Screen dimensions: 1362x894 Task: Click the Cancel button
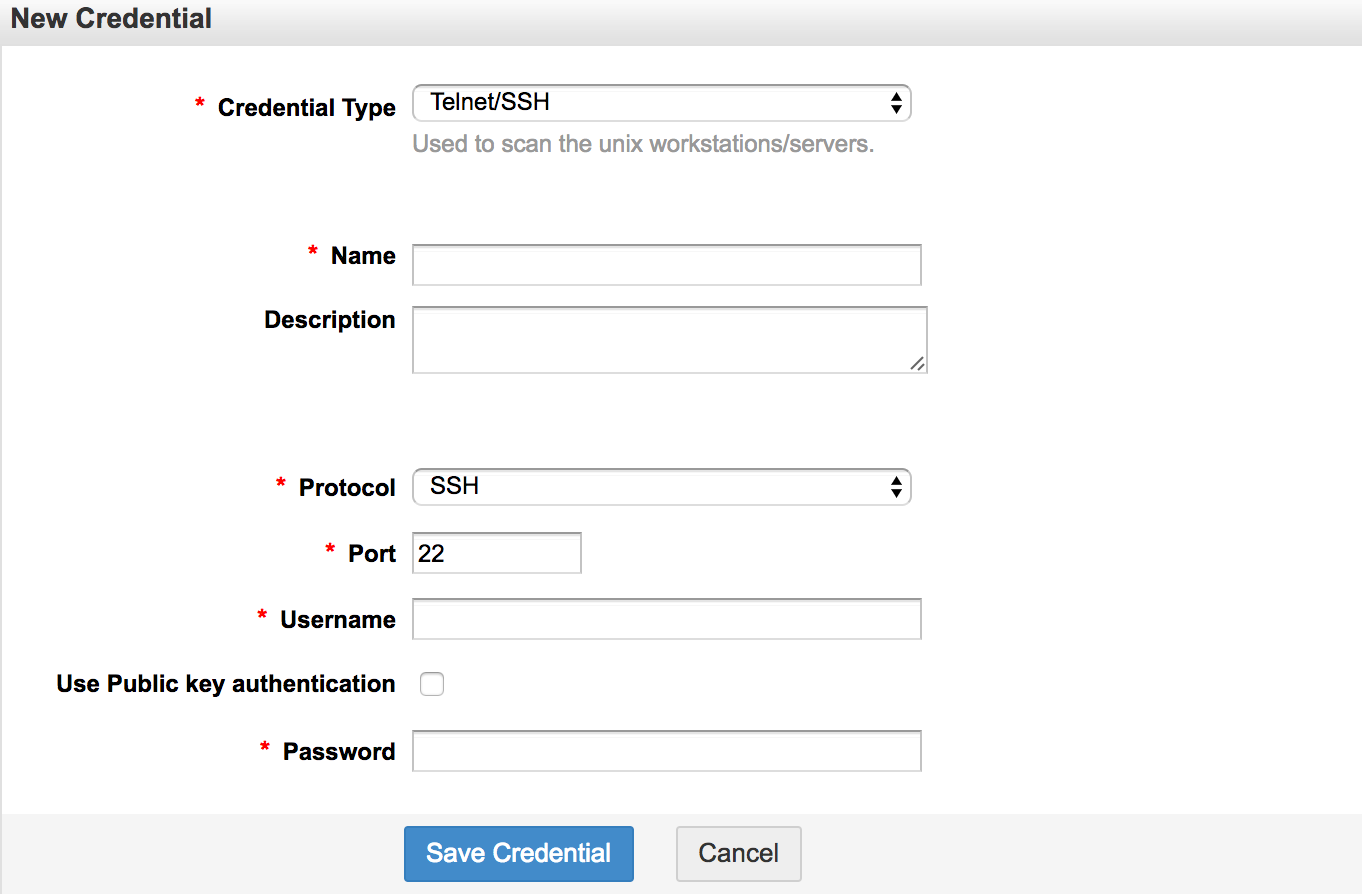(x=738, y=853)
